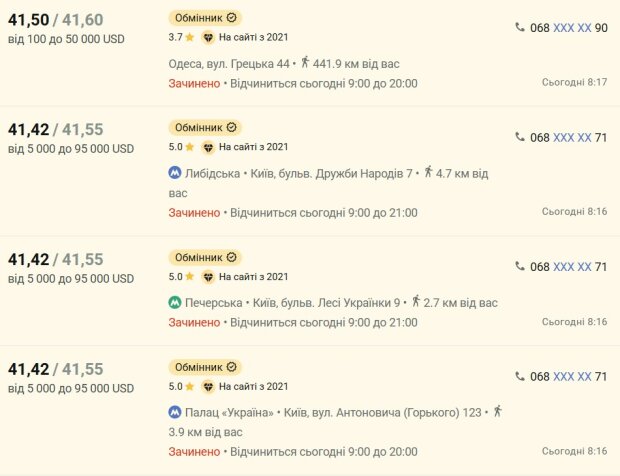Click phone icon in the Либідська listing

pos(520,137)
